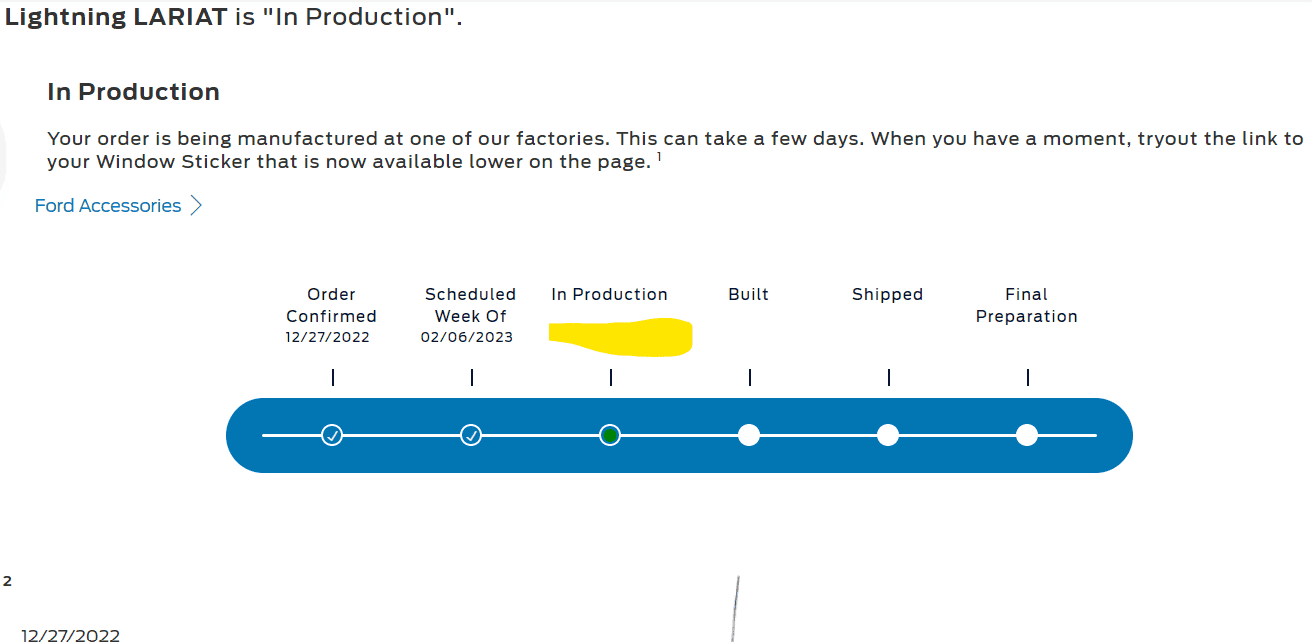Image resolution: width=1312 pixels, height=642 pixels.
Task: Click the Final Preparation step circle
Action: [x=1027, y=435]
